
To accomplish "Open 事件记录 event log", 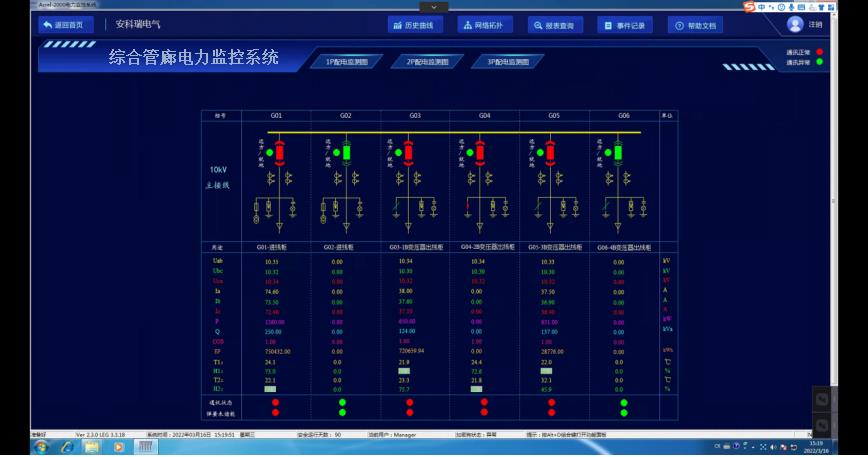I will pyautogui.click(x=624, y=25).
